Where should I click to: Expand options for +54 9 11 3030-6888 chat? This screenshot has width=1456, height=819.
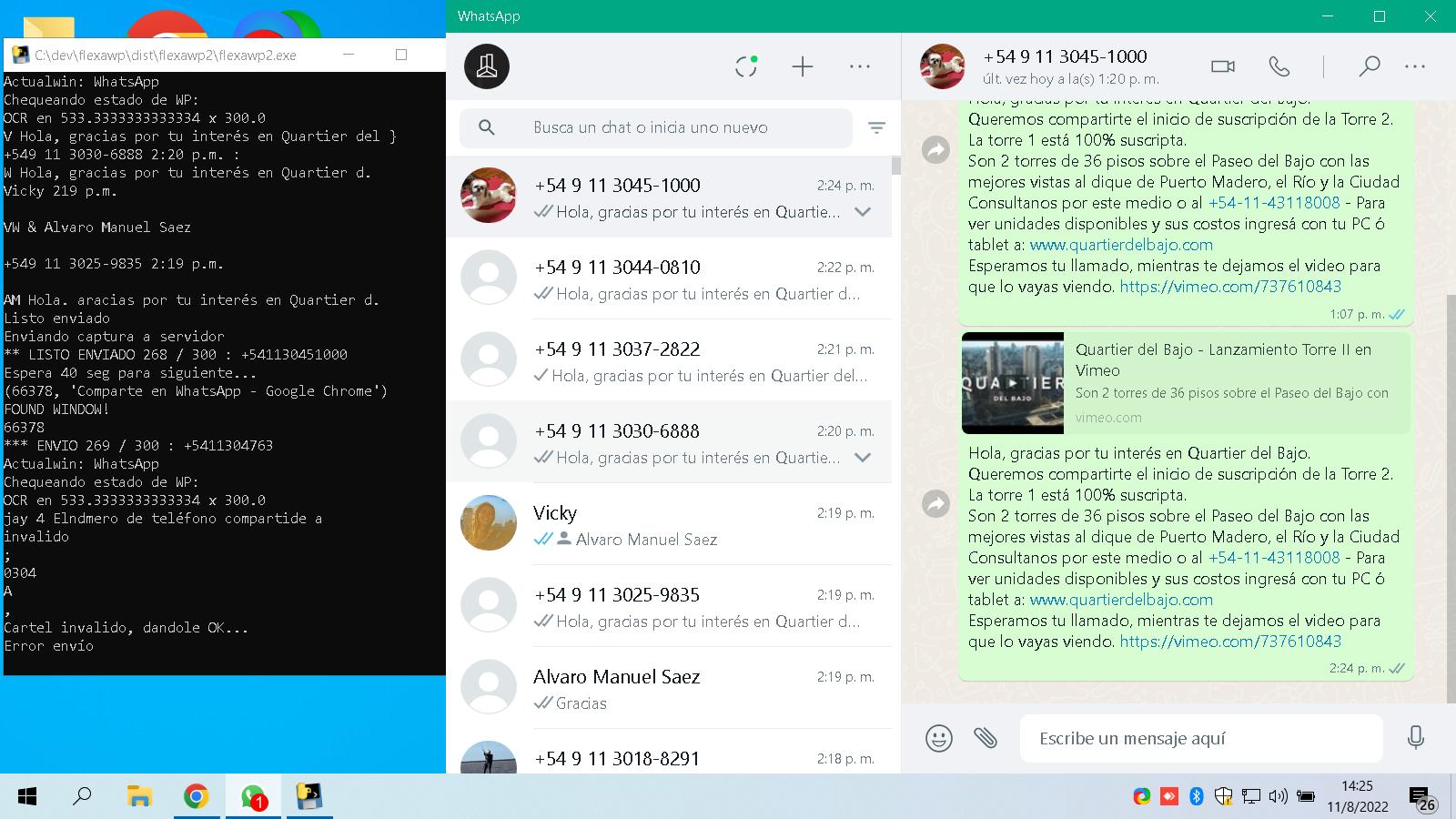[863, 458]
